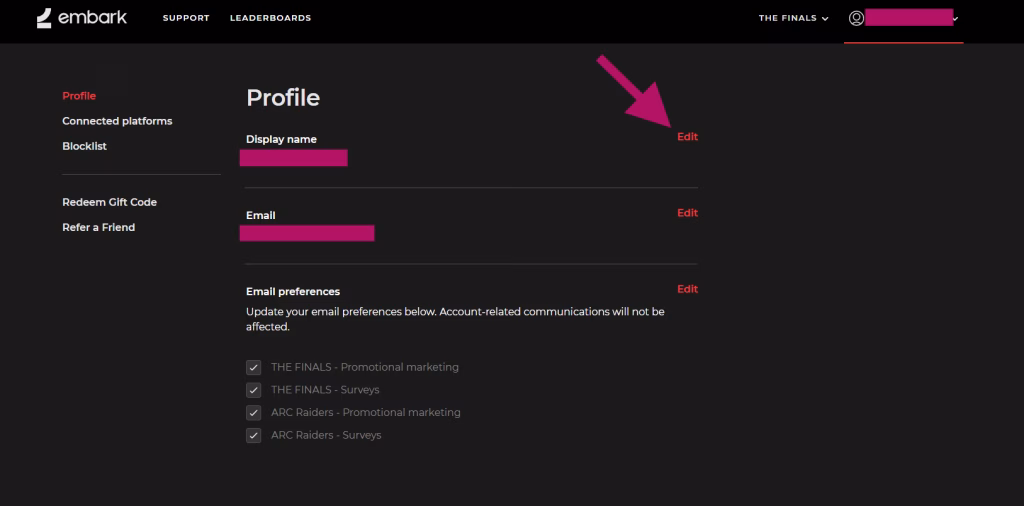
Task: Click the Embark logo in the header
Action: click(82, 18)
